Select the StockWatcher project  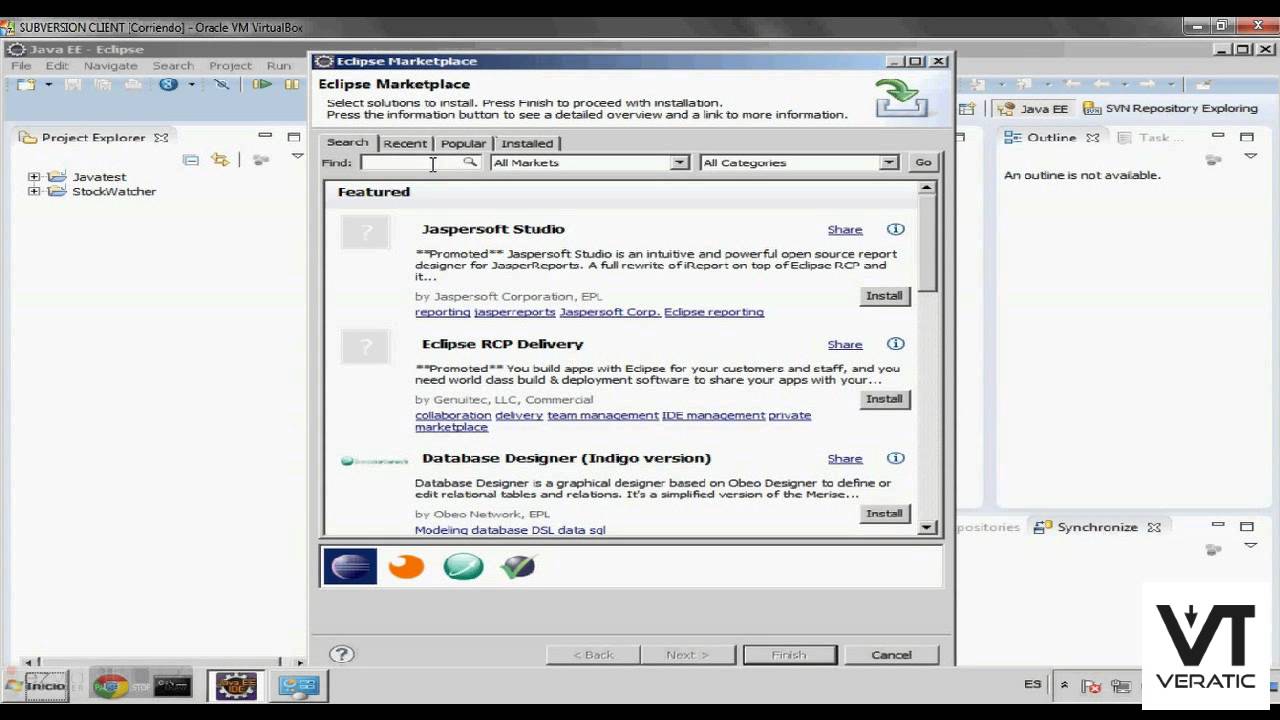point(114,191)
